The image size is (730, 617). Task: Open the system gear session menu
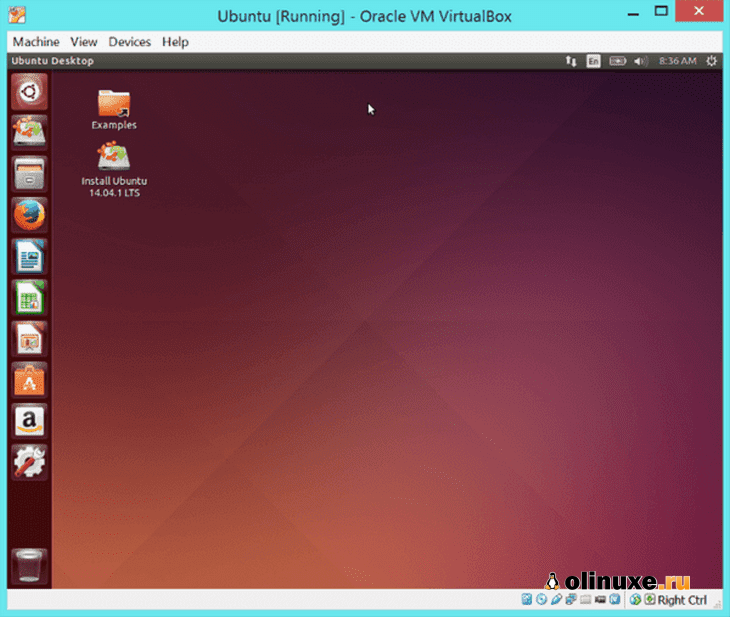(x=711, y=61)
